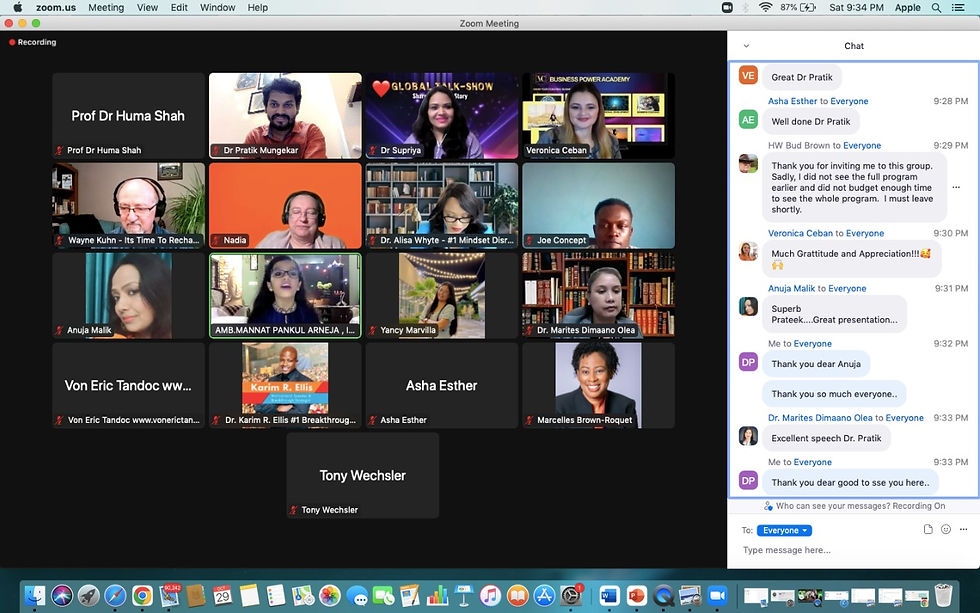Open the zoom.us menu
The height and width of the screenshot is (613, 980).
tap(56, 7)
